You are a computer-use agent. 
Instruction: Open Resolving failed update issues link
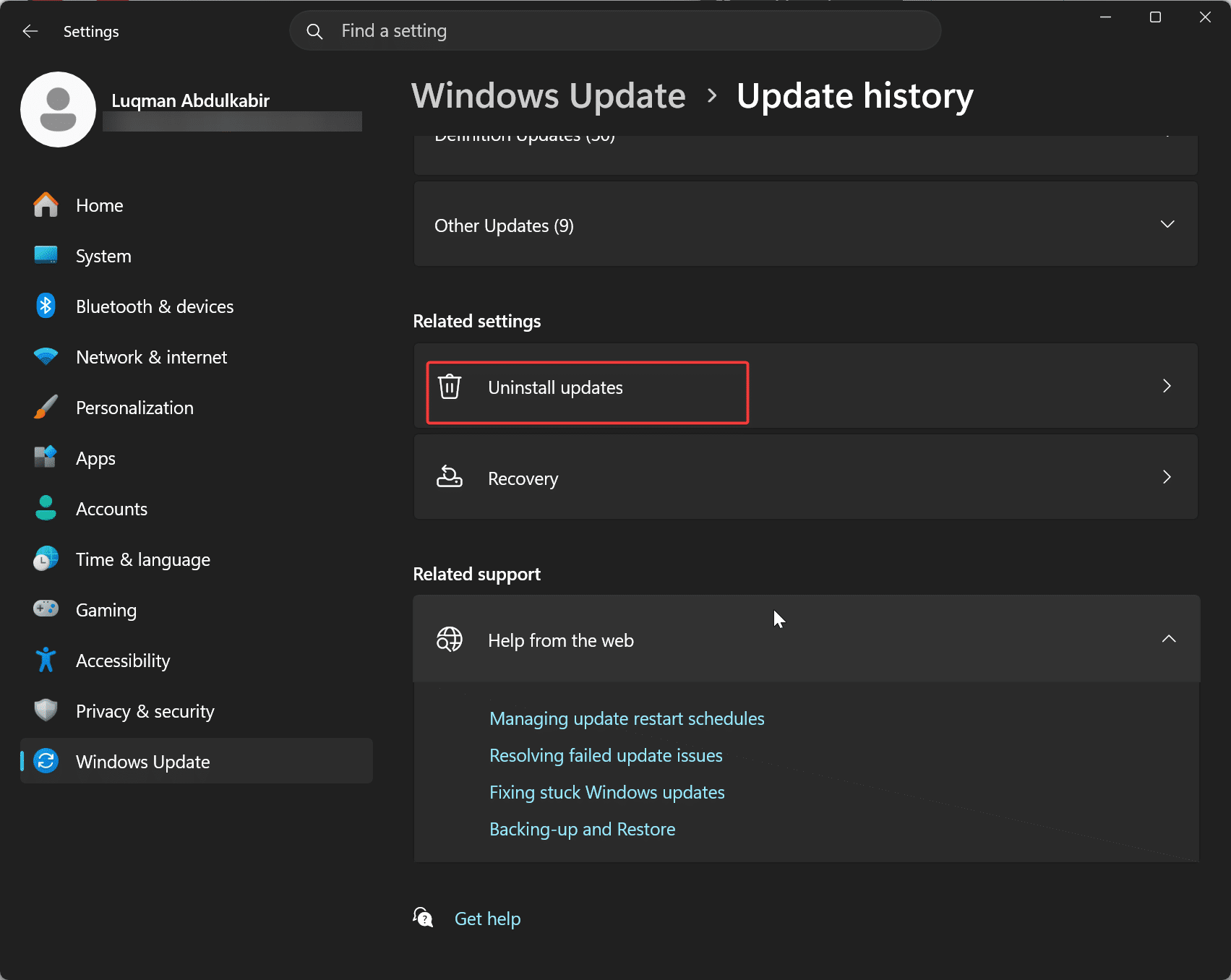tap(606, 755)
